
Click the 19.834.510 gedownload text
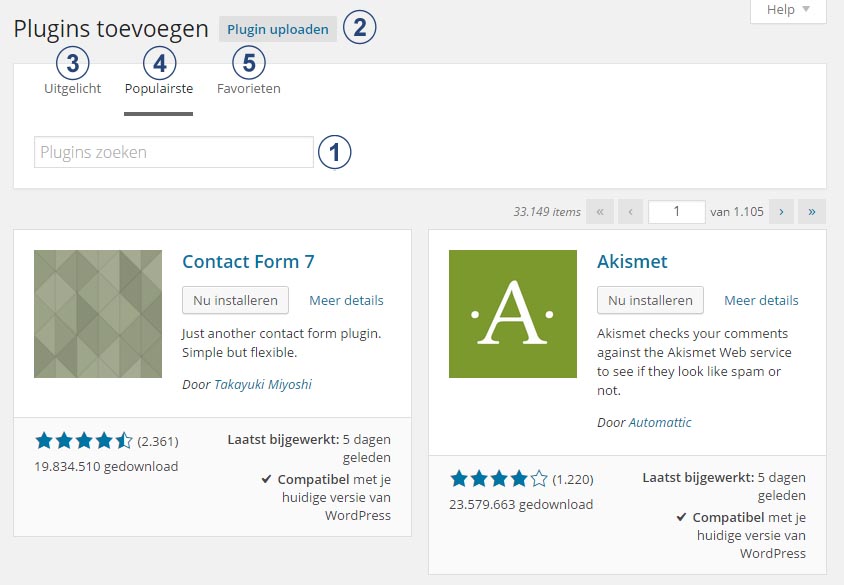(106, 466)
